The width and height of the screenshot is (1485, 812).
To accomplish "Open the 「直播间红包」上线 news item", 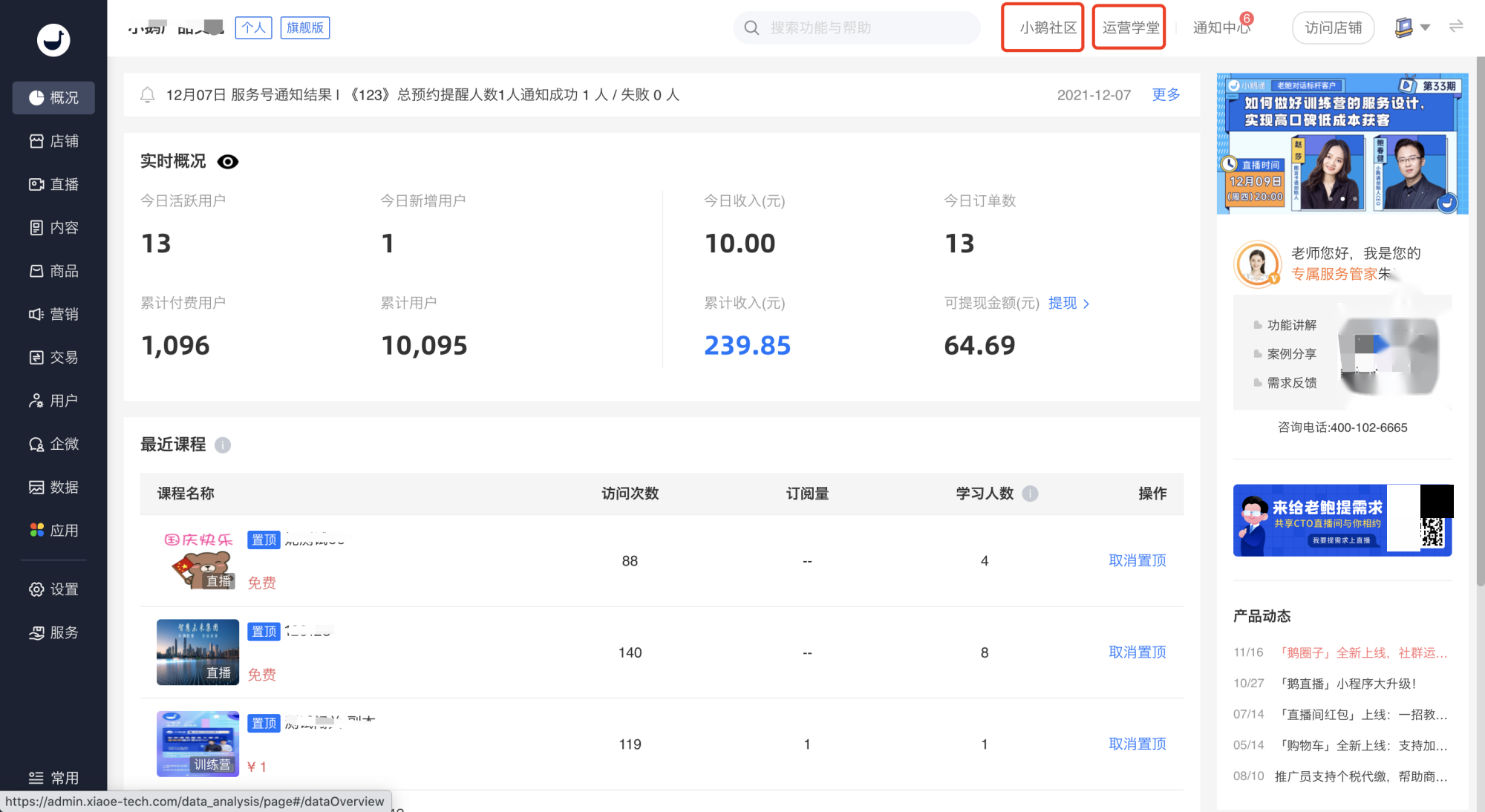I will click(1362, 715).
